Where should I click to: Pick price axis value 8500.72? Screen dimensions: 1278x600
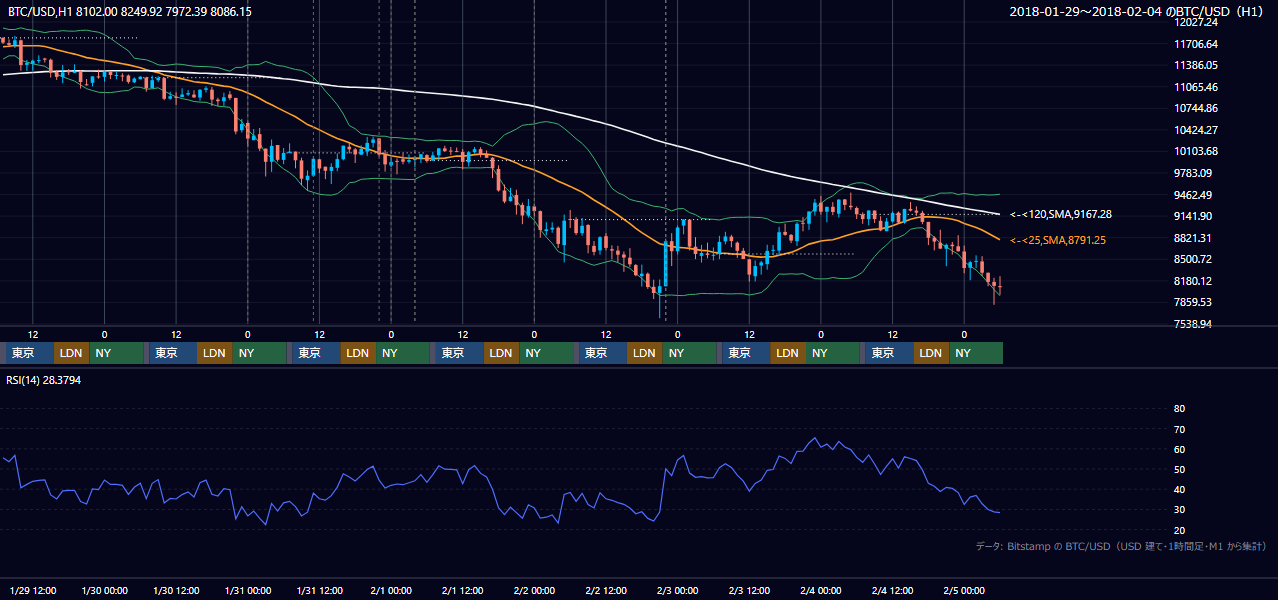point(1195,259)
